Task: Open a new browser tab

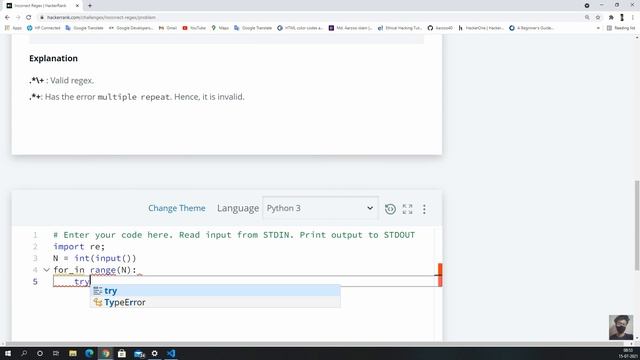Action: pos(90,6)
